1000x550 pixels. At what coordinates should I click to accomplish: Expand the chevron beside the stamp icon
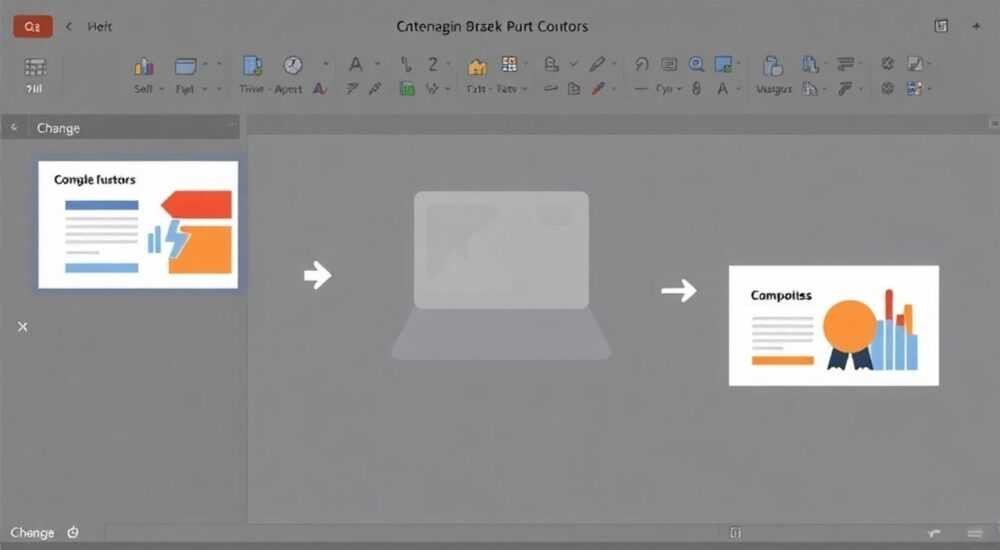coord(573,64)
